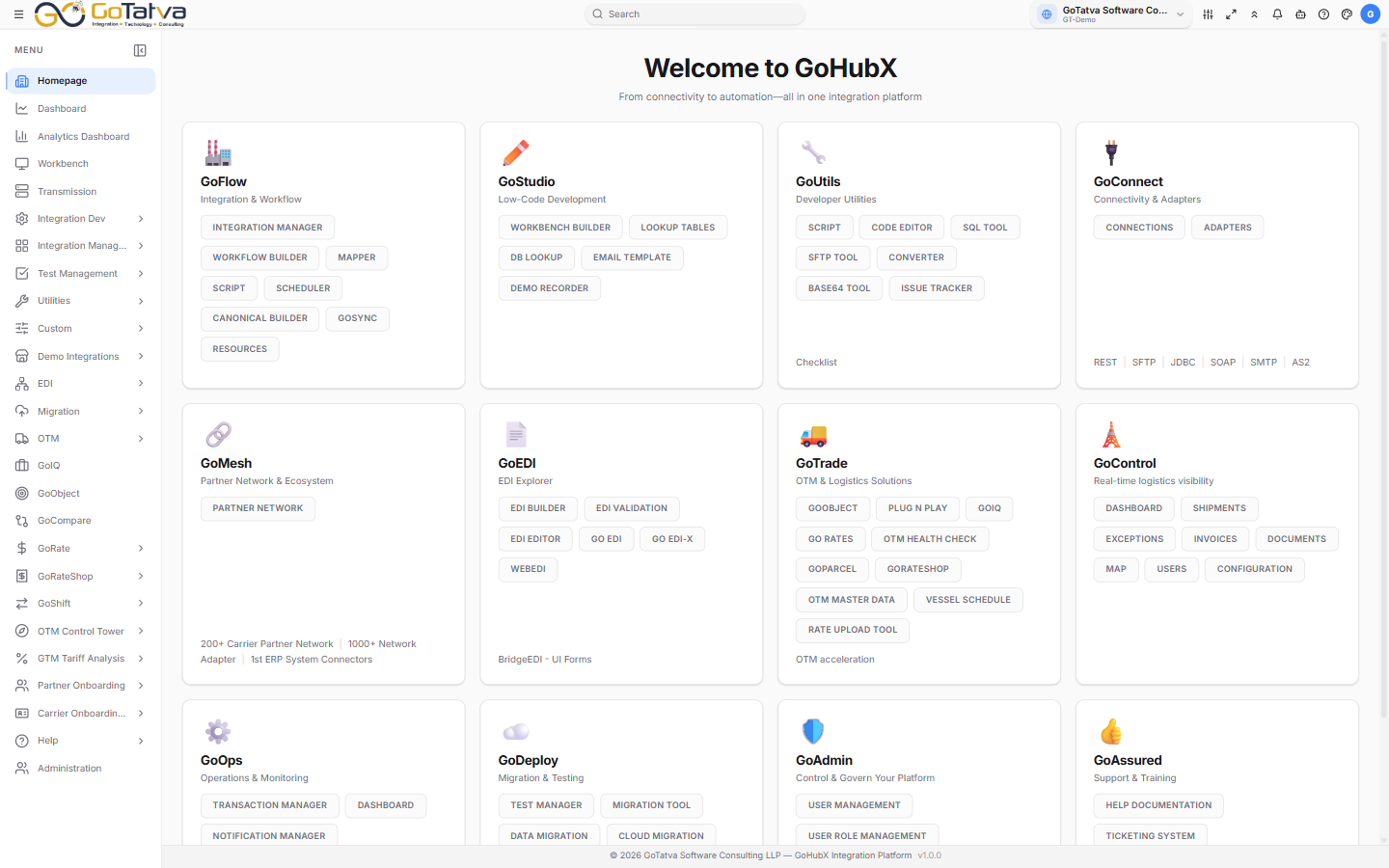This screenshot has width=1389, height=868.
Task: Launch the SQL TOOL button
Action: [985, 228]
